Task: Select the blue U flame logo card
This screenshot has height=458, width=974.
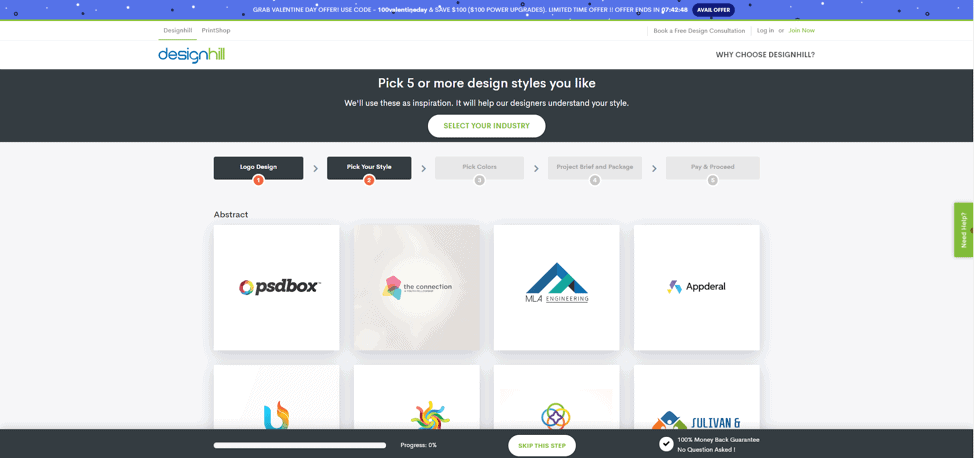Action: [x=276, y=397]
